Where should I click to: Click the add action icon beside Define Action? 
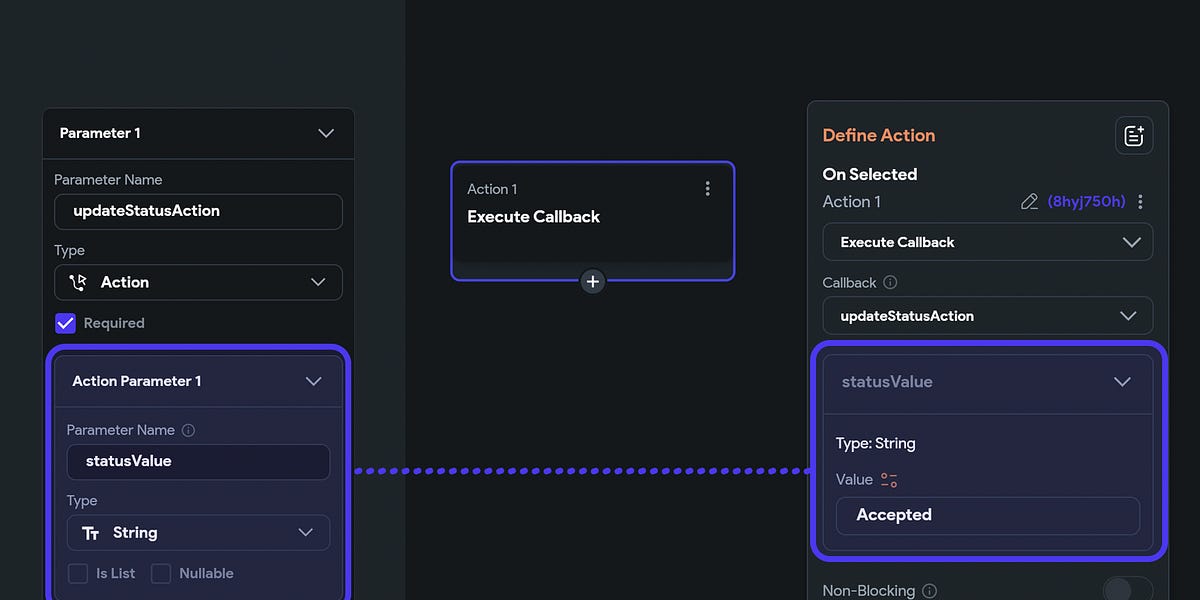click(1134, 135)
